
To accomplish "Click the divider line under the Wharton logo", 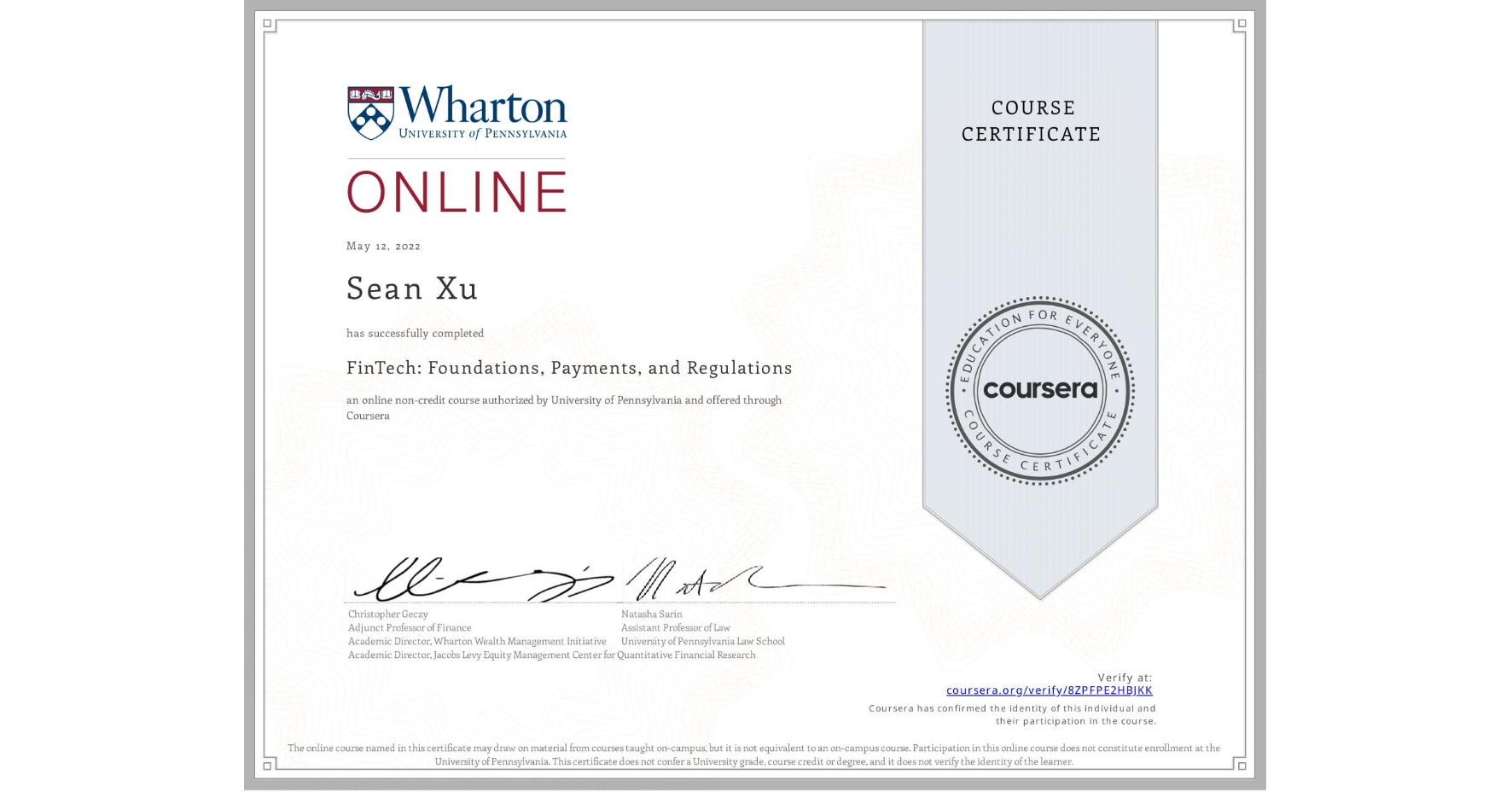I will [457, 157].
